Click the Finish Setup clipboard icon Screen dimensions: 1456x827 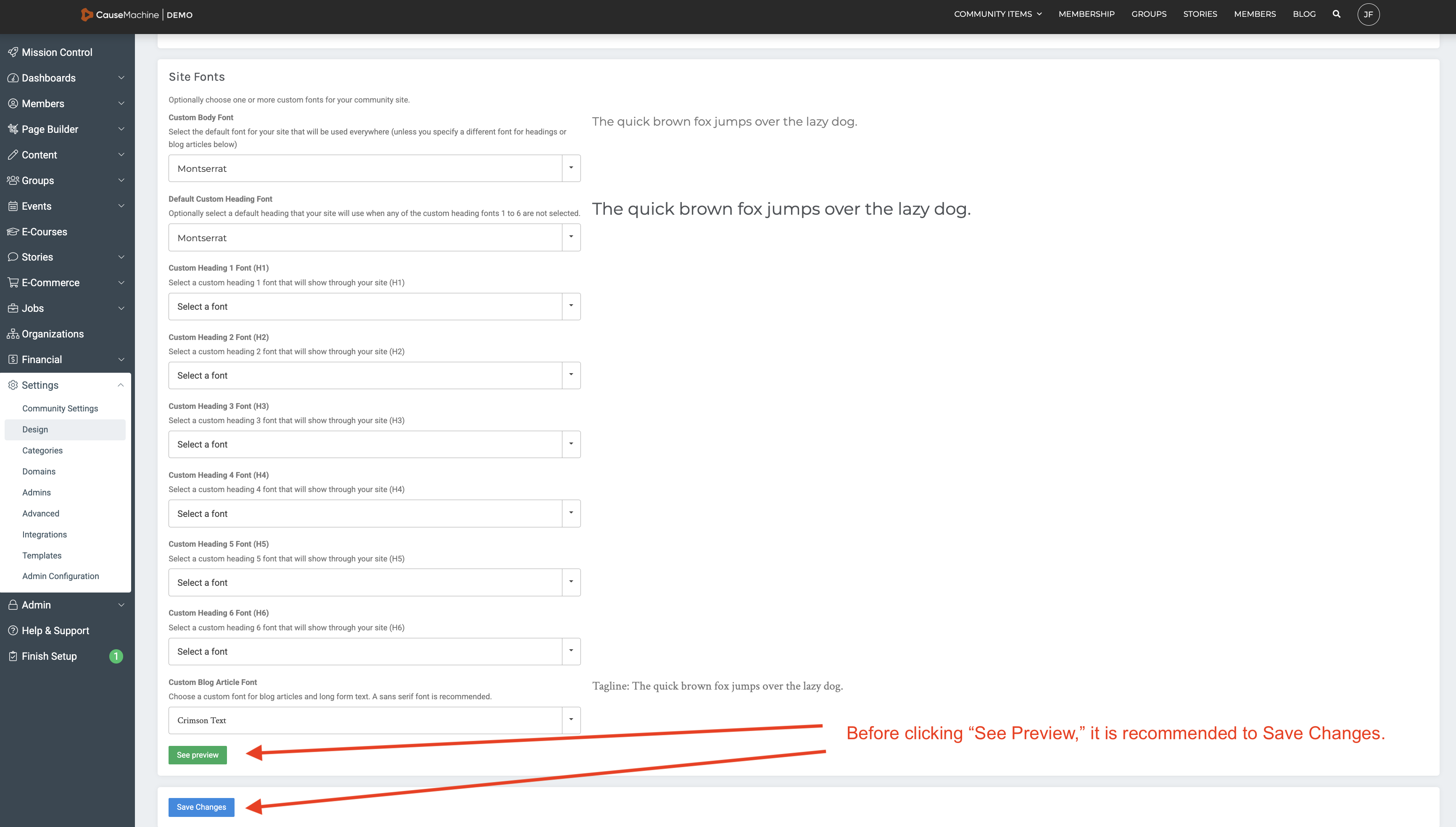click(13, 656)
